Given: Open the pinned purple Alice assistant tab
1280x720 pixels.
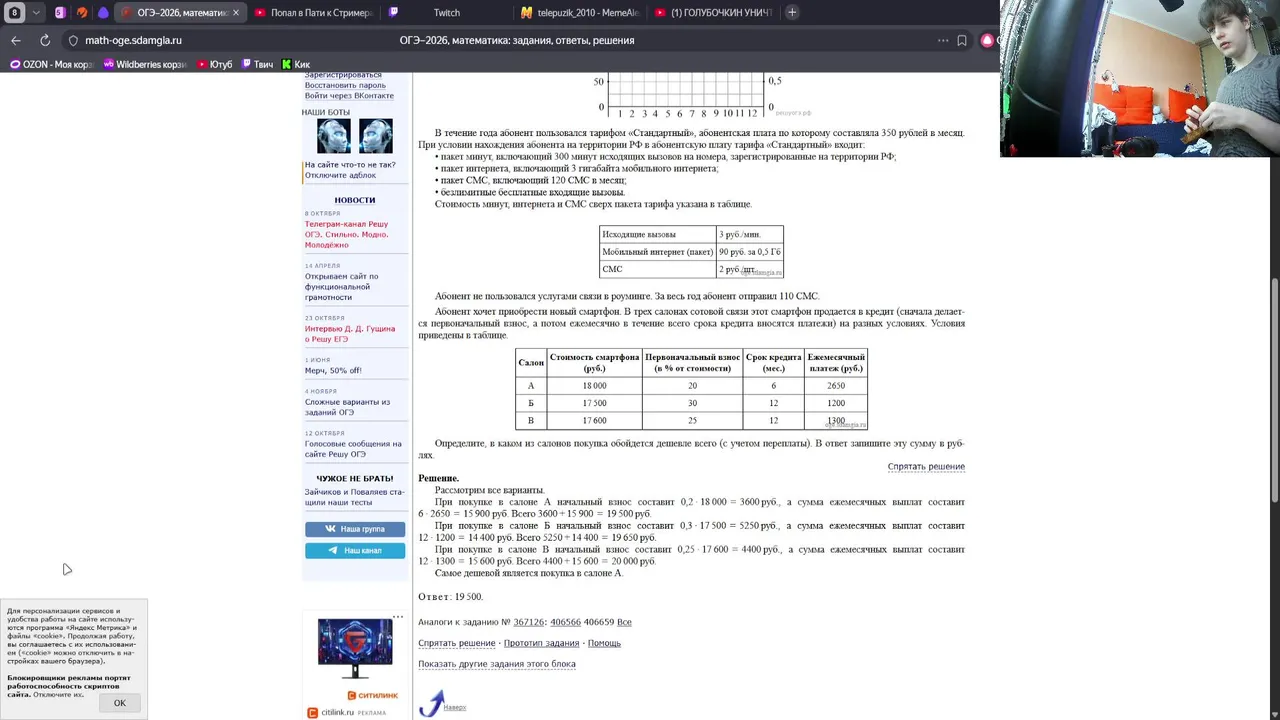Looking at the screenshot, I should point(103,13).
